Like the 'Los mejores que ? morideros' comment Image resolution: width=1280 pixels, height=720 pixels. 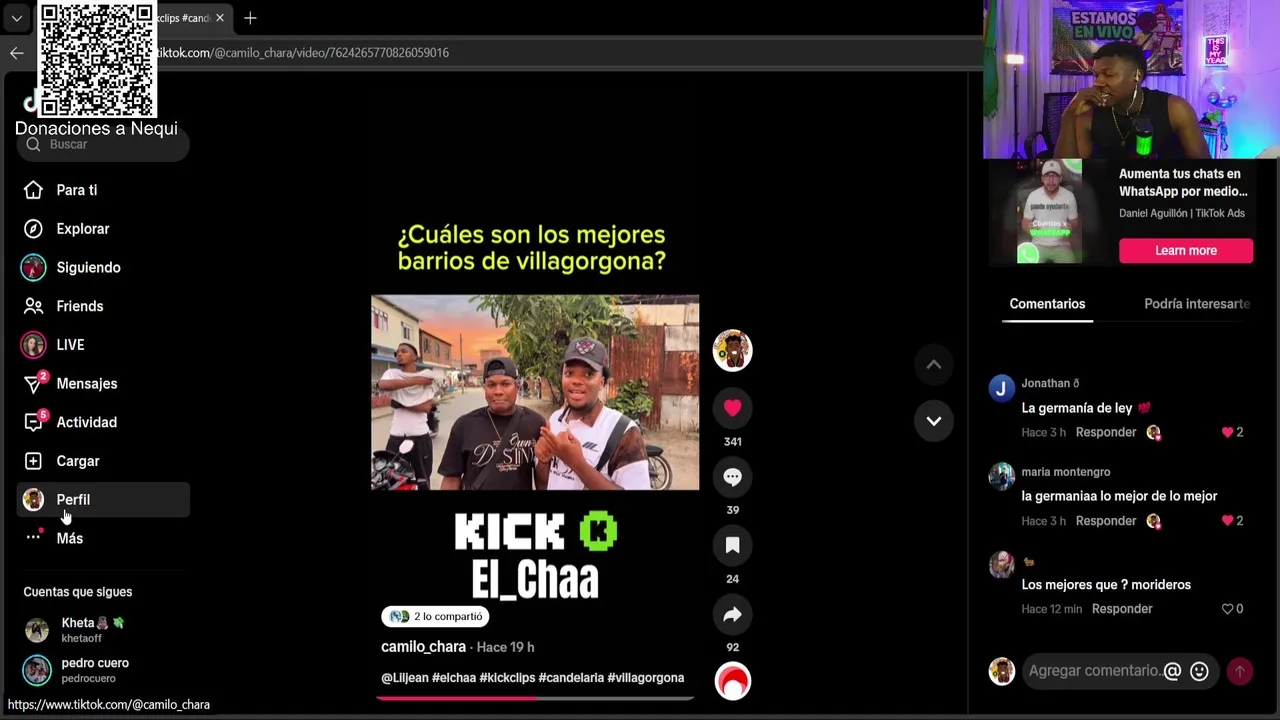coord(1227,609)
